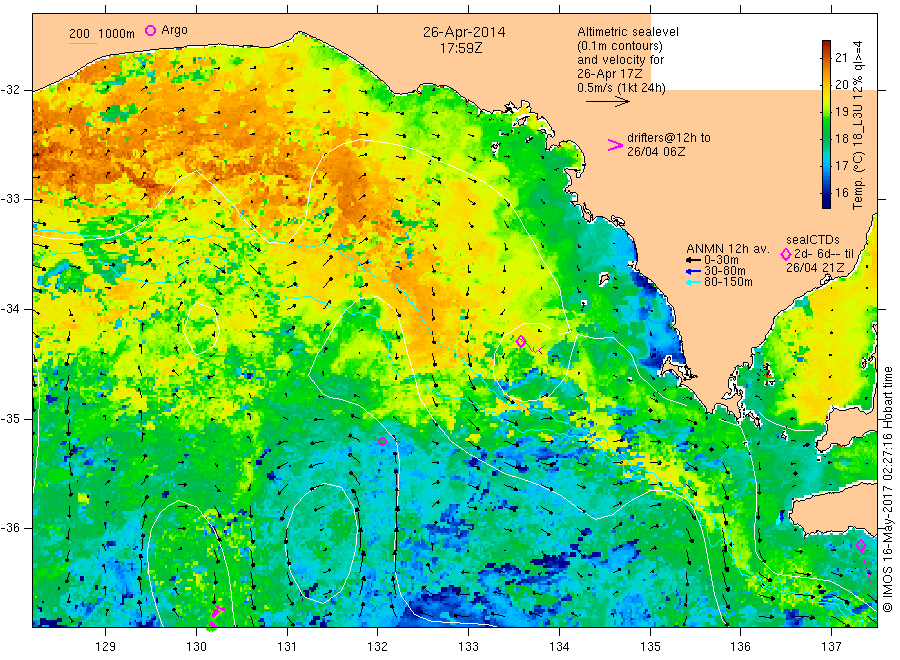Click the '26/04 21Z' sealCTDs time
900x660 pixels.
(814, 268)
